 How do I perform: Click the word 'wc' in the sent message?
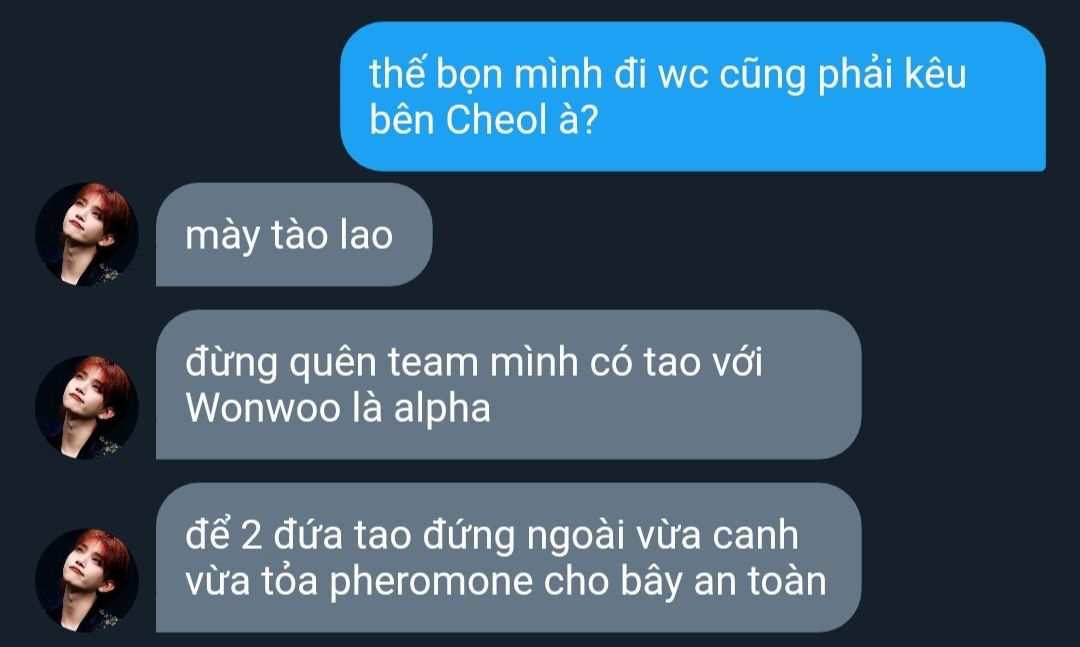coord(684,76)
